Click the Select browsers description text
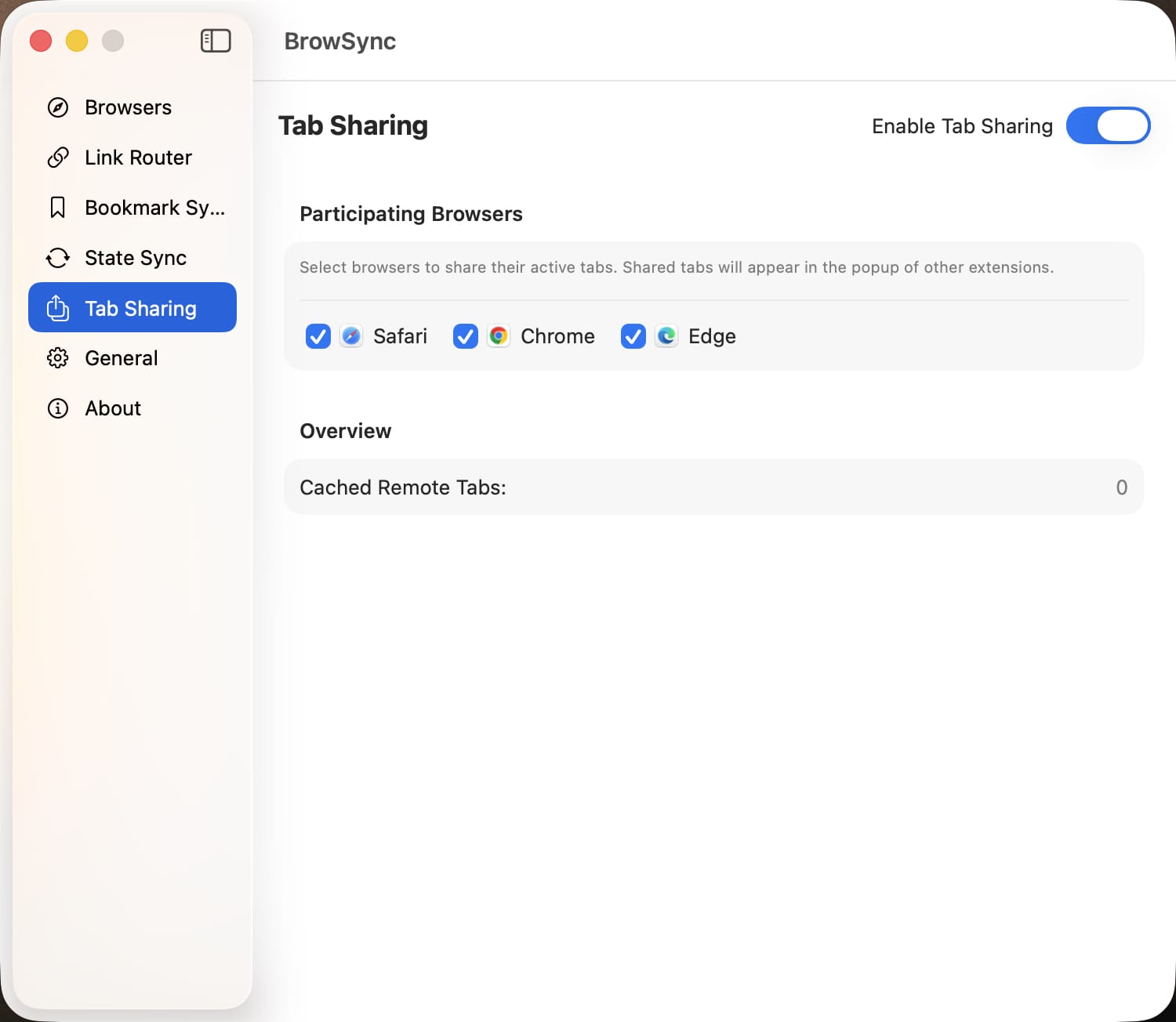 tap(677, 267)
